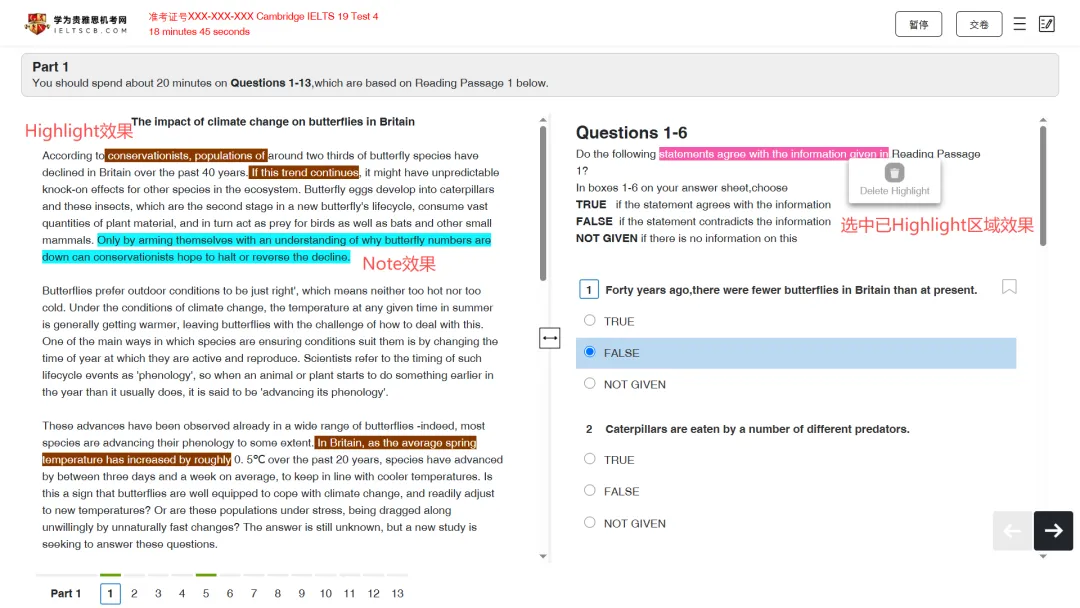
Task: Click the panel resize double-arrow handle
Action: tap(550, 338)
